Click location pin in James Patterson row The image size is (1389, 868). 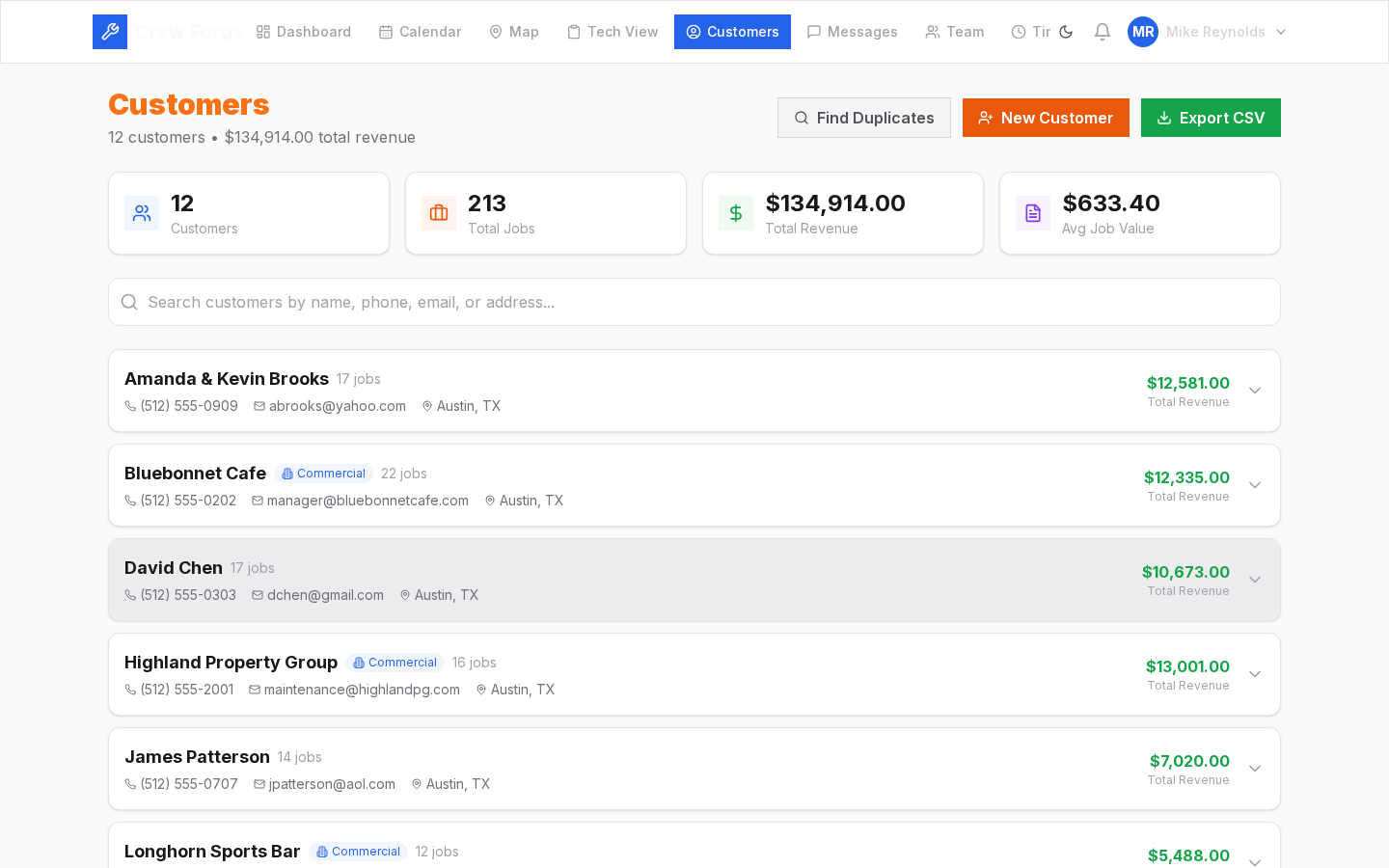[417, 784]
